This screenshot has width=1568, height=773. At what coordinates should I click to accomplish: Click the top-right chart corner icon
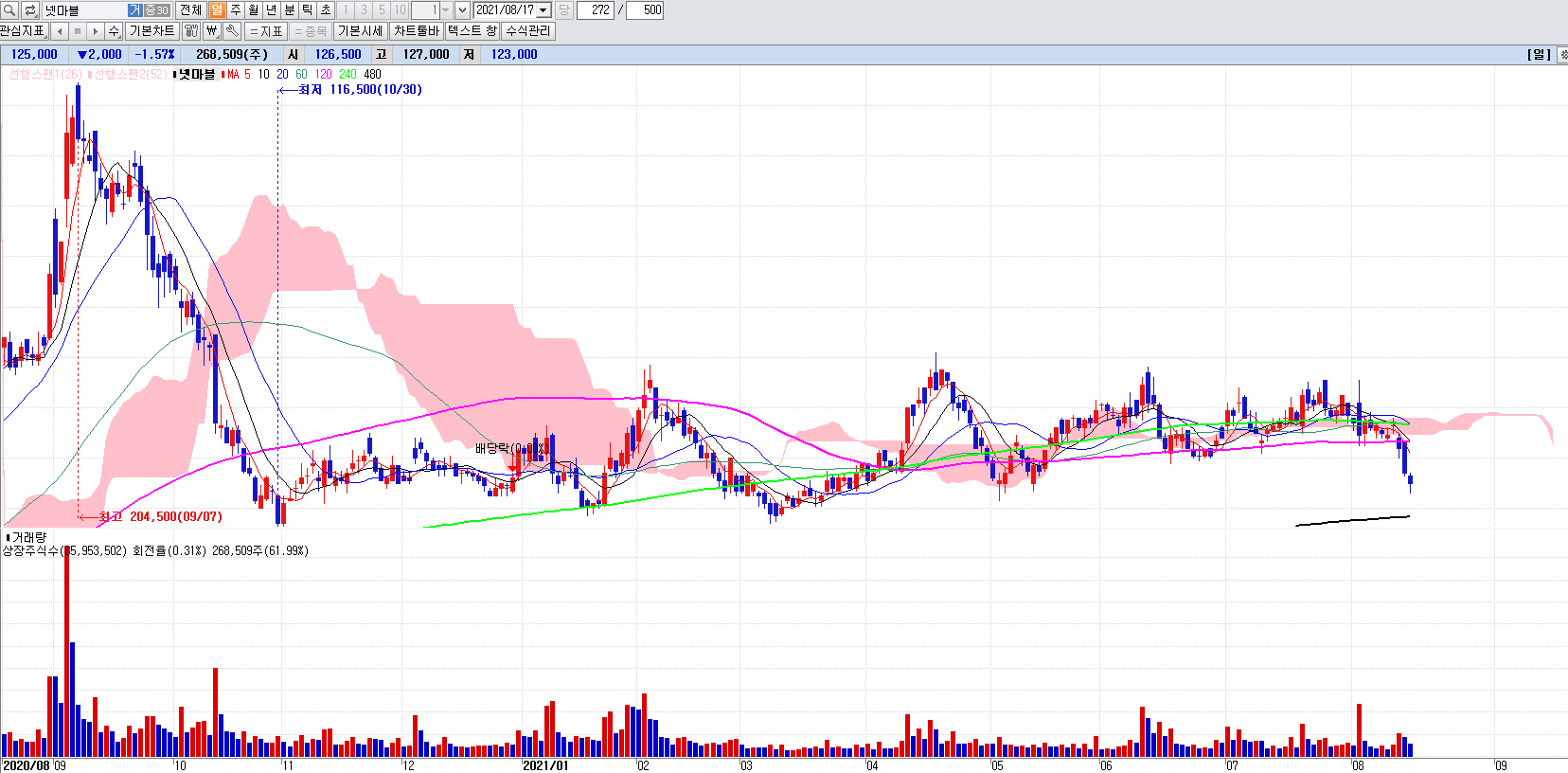coord(1562,55)
